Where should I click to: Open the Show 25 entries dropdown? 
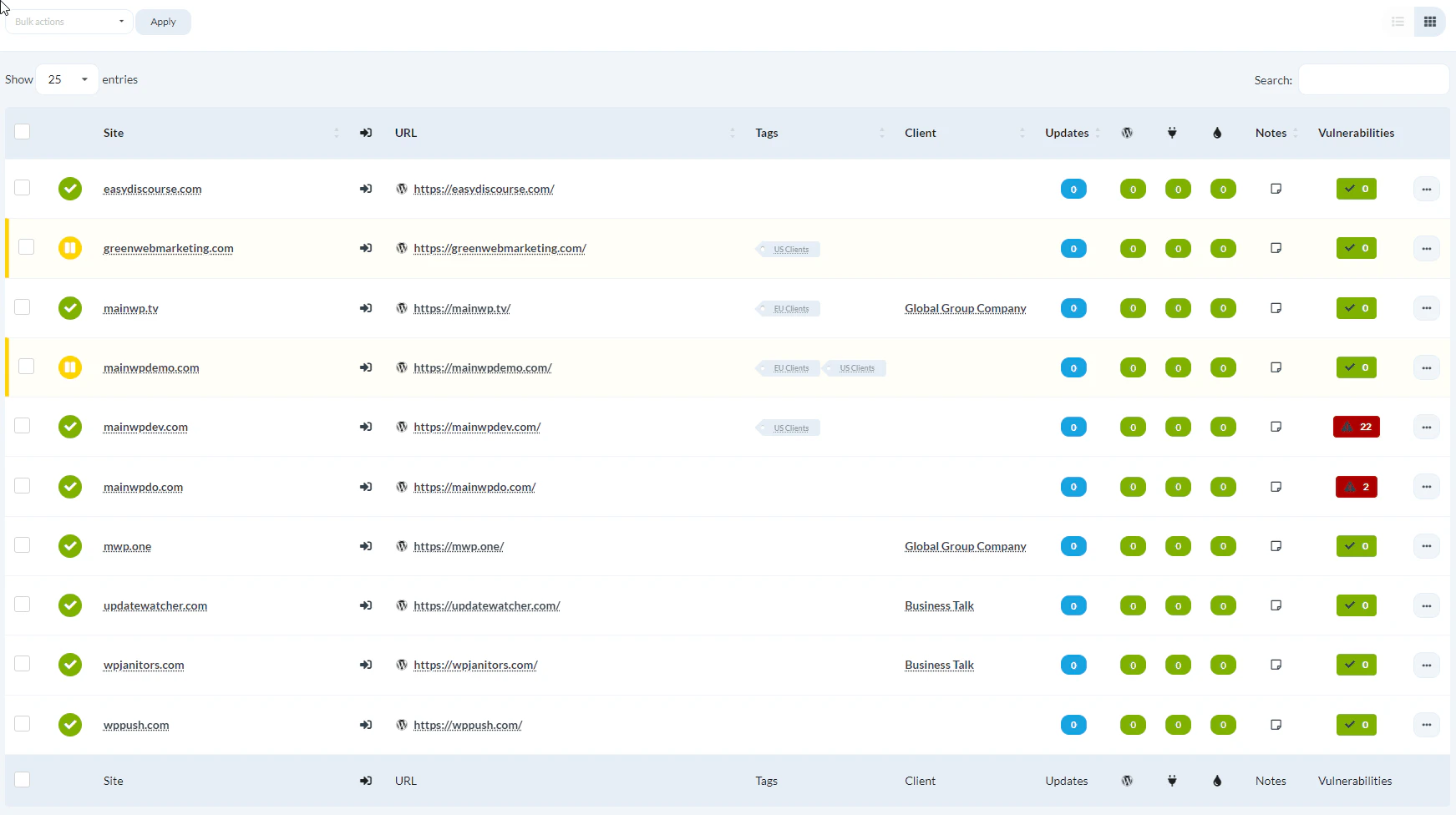(67, 79)
